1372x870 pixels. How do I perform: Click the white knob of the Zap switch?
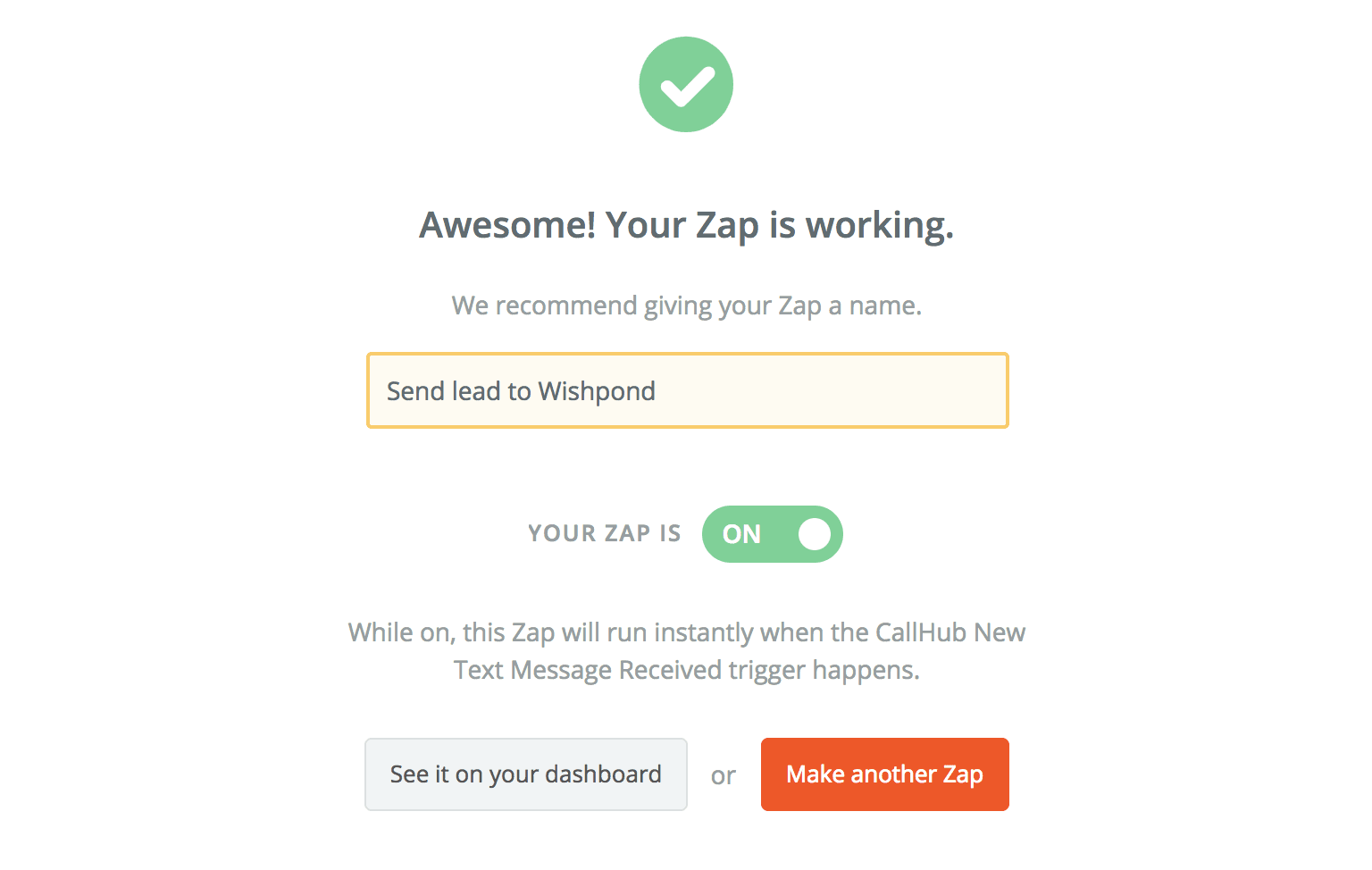click(x=814, y=534)
